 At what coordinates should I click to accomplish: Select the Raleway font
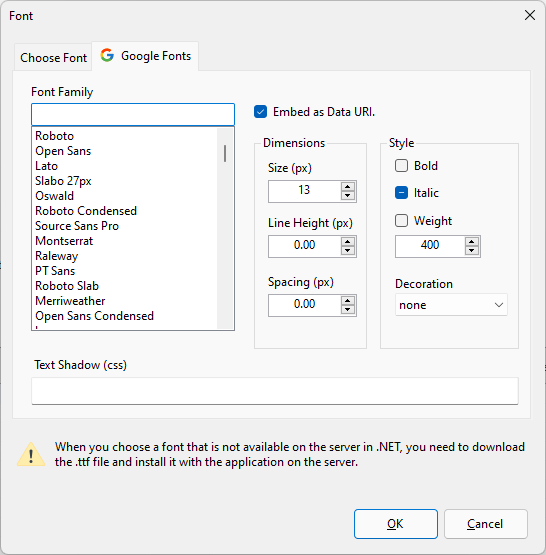coord(57,256)
